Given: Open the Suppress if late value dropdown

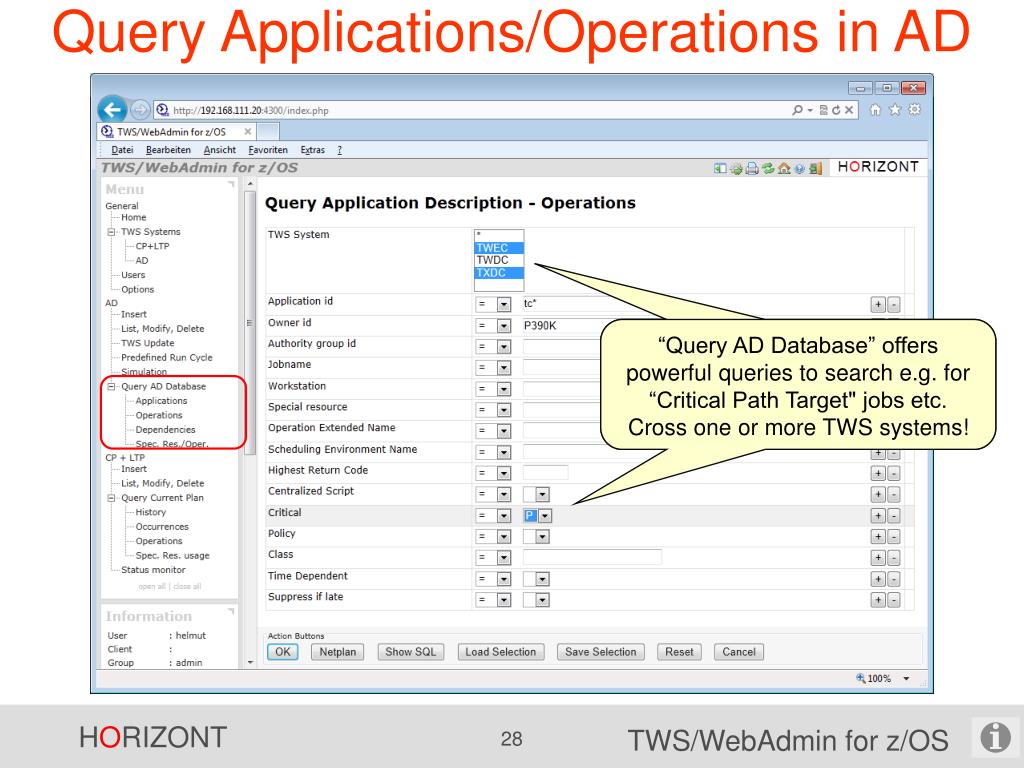Looking at the screenshot, I should click(x=542, y=600).
